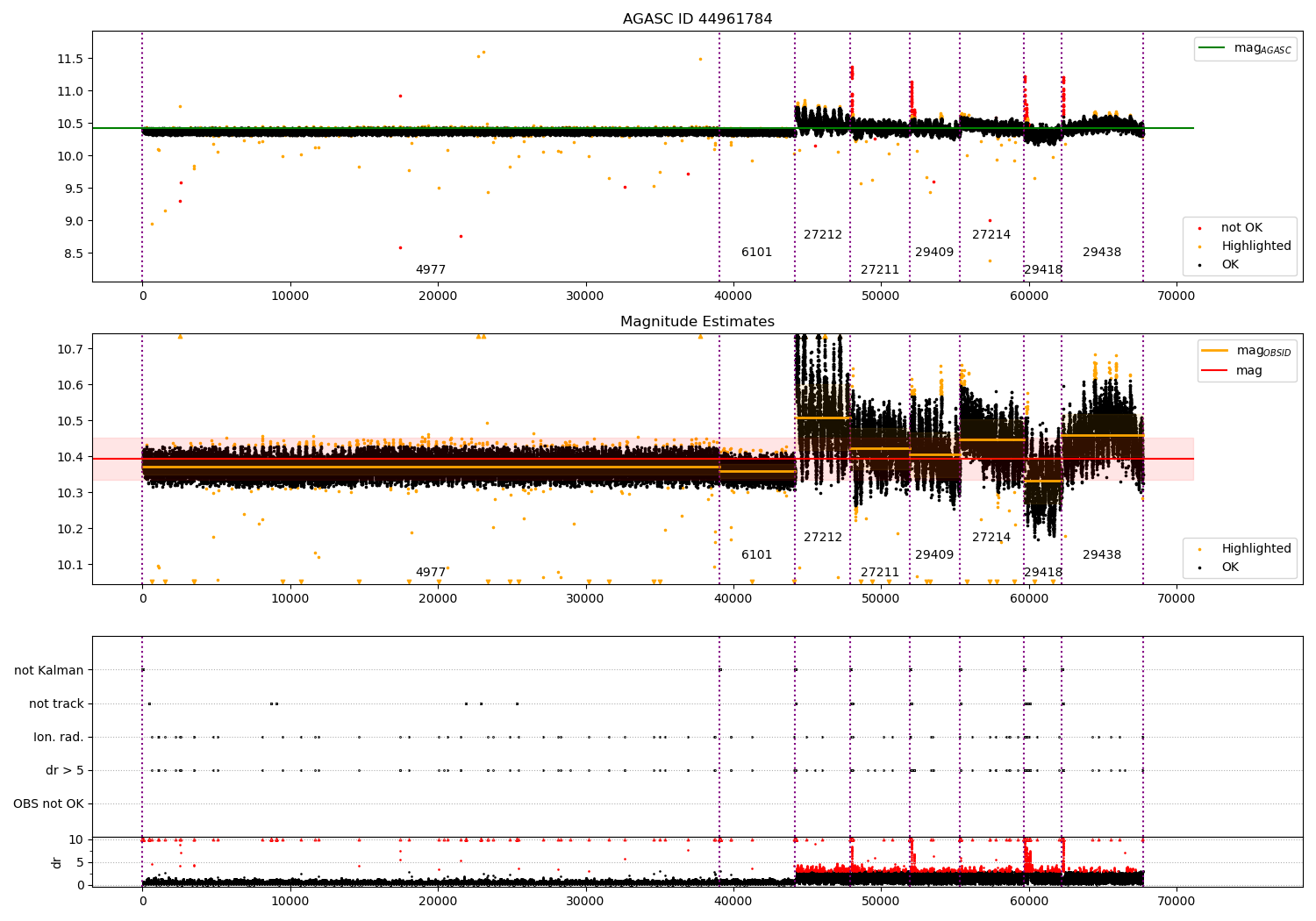Click the 11.0 y-axis tick label
The height and width of the screenshot is (921, 1316).
70,91
